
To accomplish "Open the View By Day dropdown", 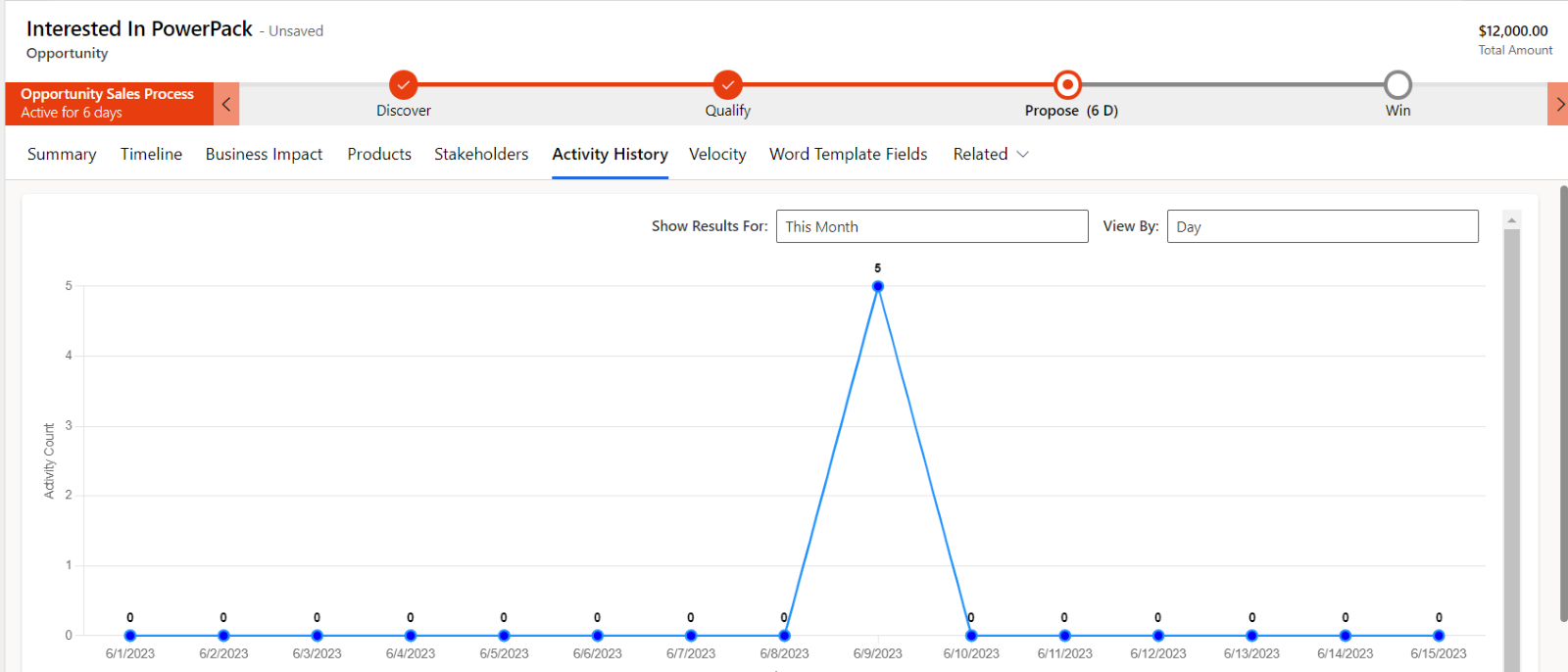I will tap(1322, 226).
